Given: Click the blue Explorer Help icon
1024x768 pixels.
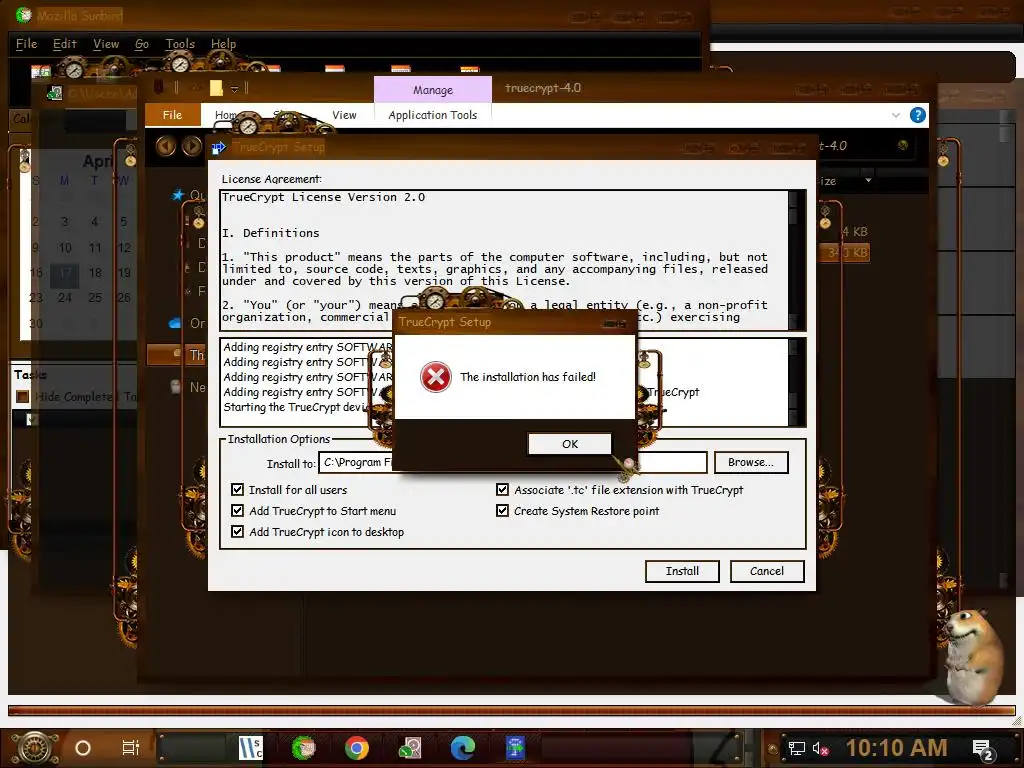Looking at the screenshot, I should point(918,115).
